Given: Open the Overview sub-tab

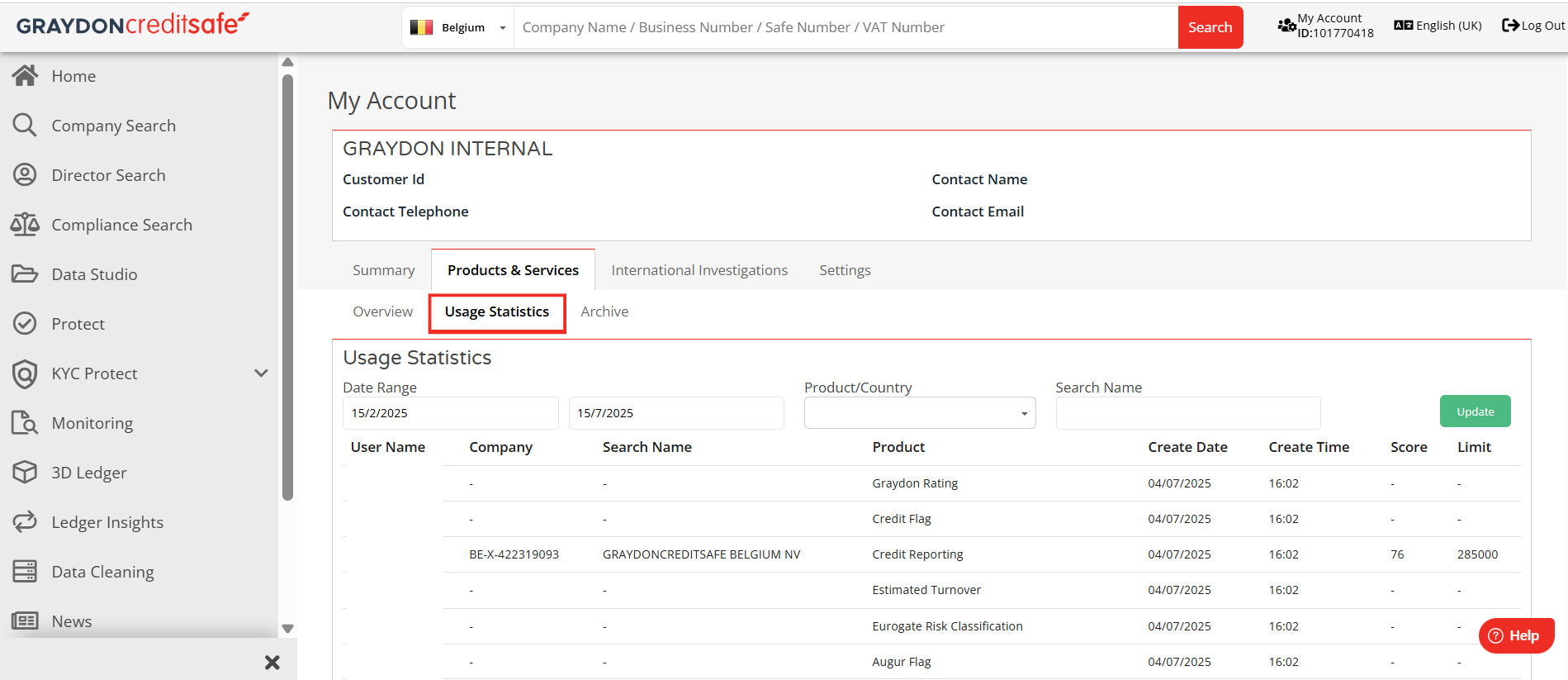Looking at the screenshot, I should 382,311.
